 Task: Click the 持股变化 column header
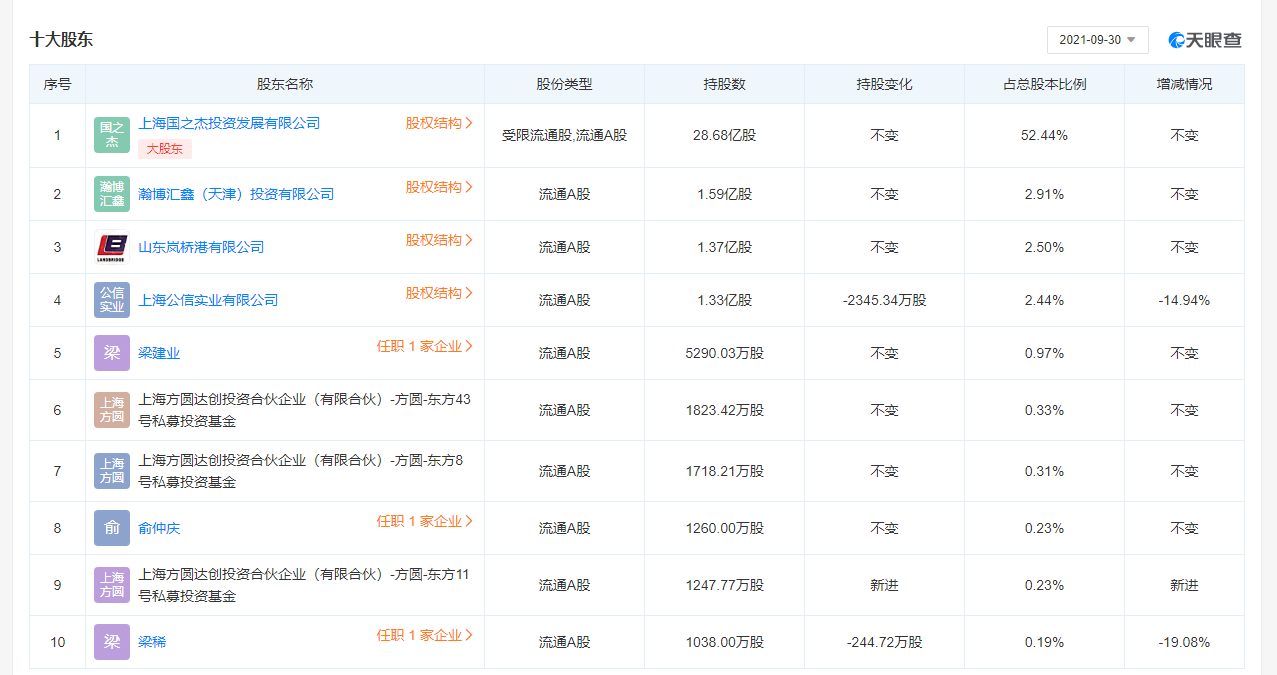(x=885, y=85)
